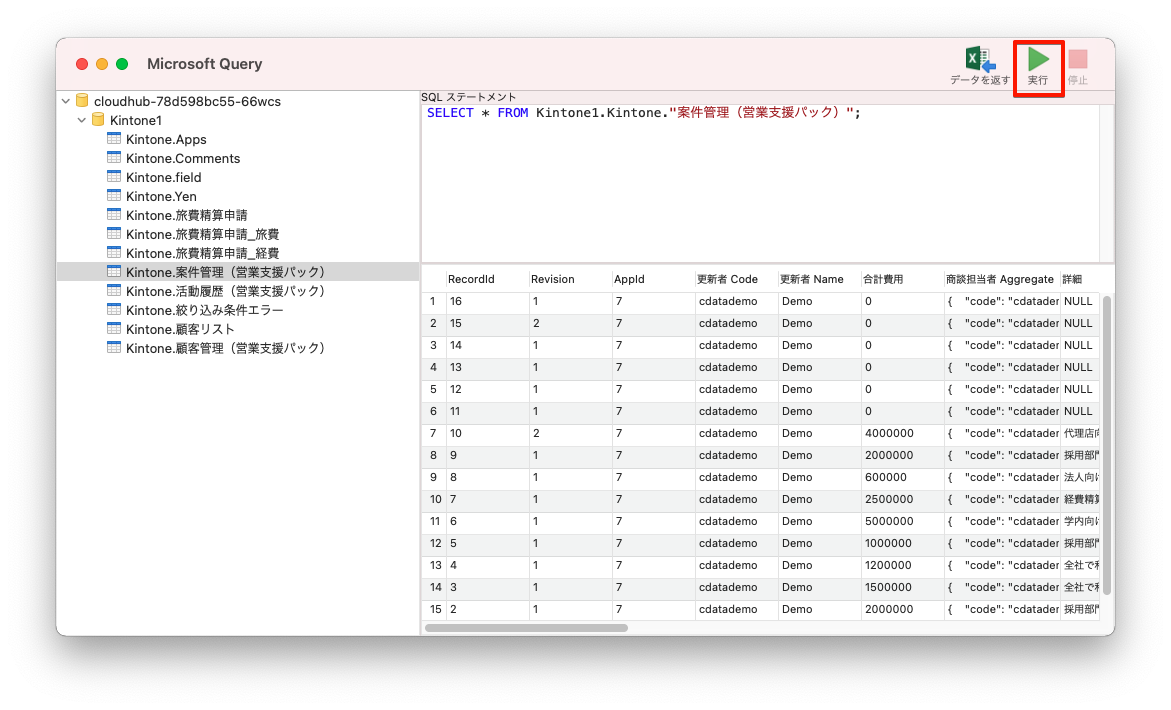The image size is (1171, 710).
Task: Click the table icon beside Kintone.field
Action: (x=114, y=176)
